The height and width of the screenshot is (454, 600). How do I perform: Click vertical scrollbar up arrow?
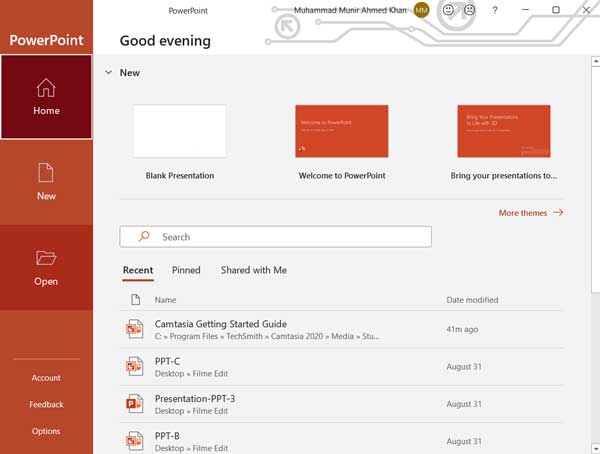(x=596, y=61)
